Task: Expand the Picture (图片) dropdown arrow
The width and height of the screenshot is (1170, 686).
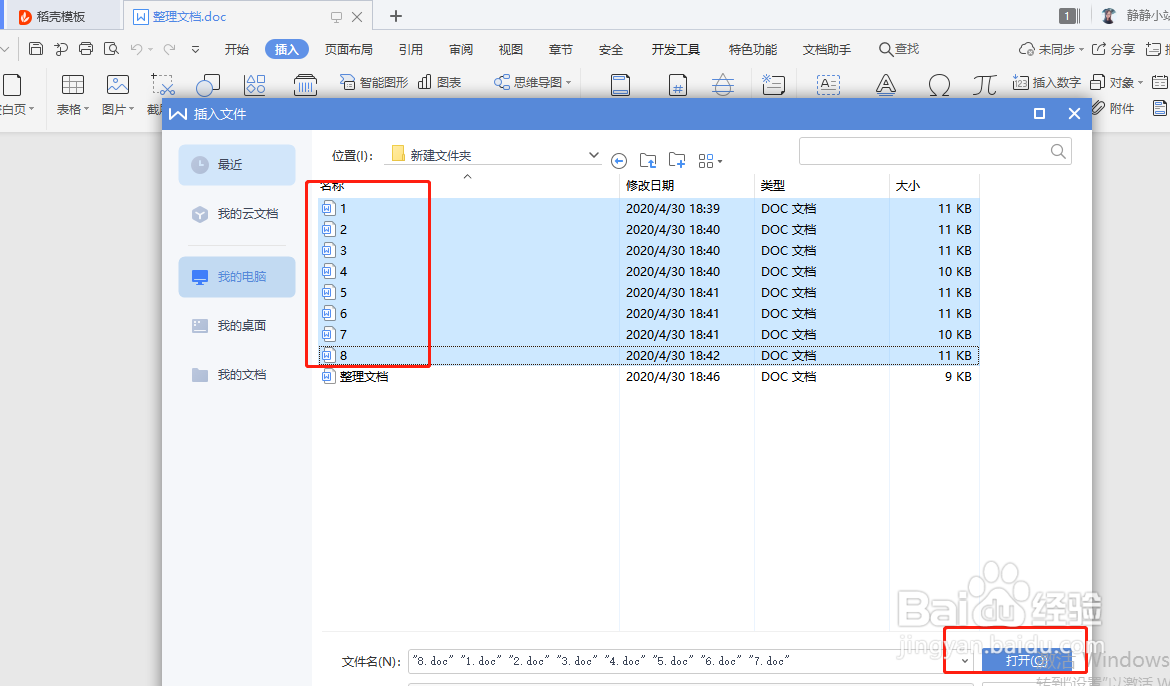Action: coord(131,109)
